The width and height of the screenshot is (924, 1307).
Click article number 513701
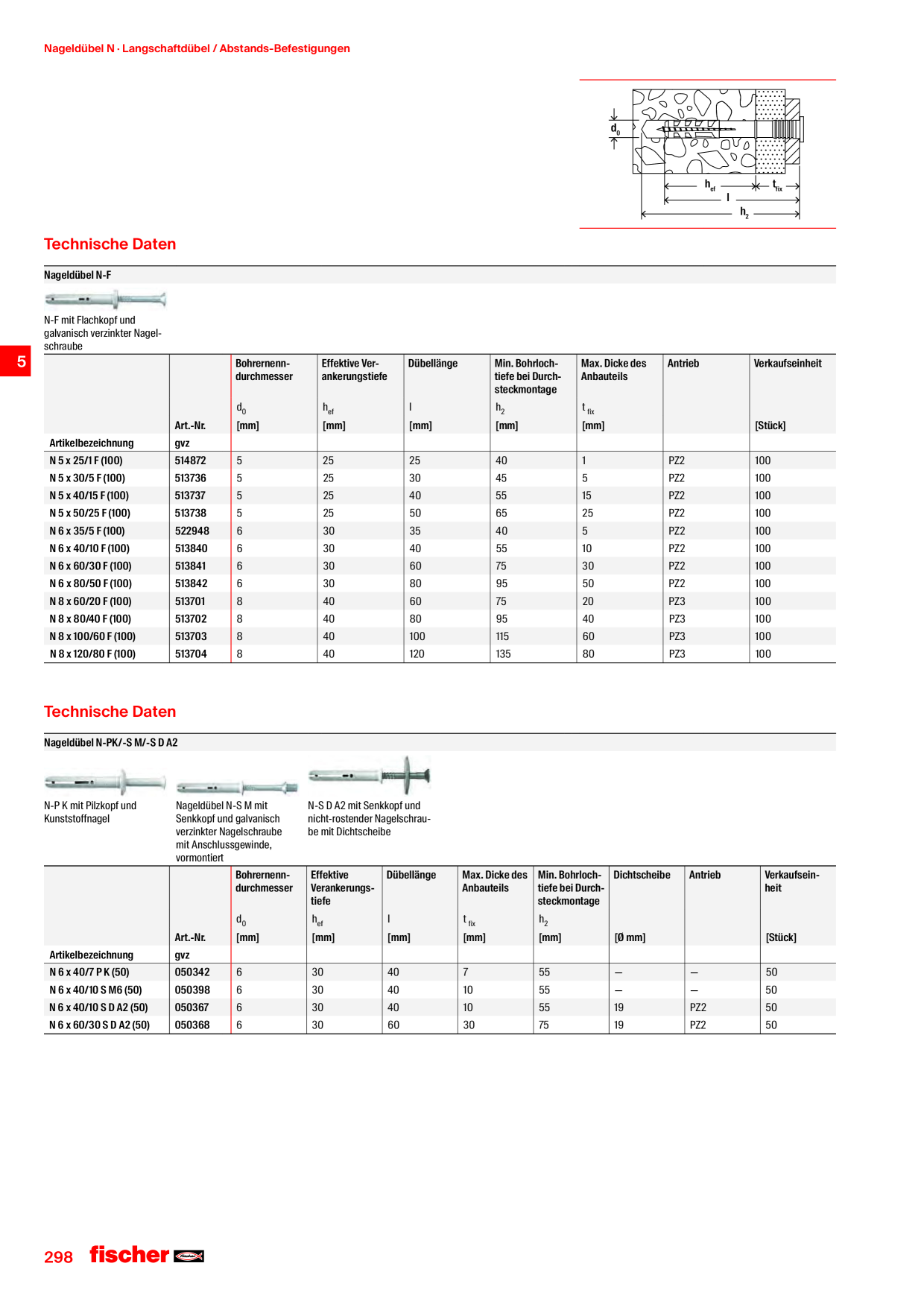(x=190, y=601)
